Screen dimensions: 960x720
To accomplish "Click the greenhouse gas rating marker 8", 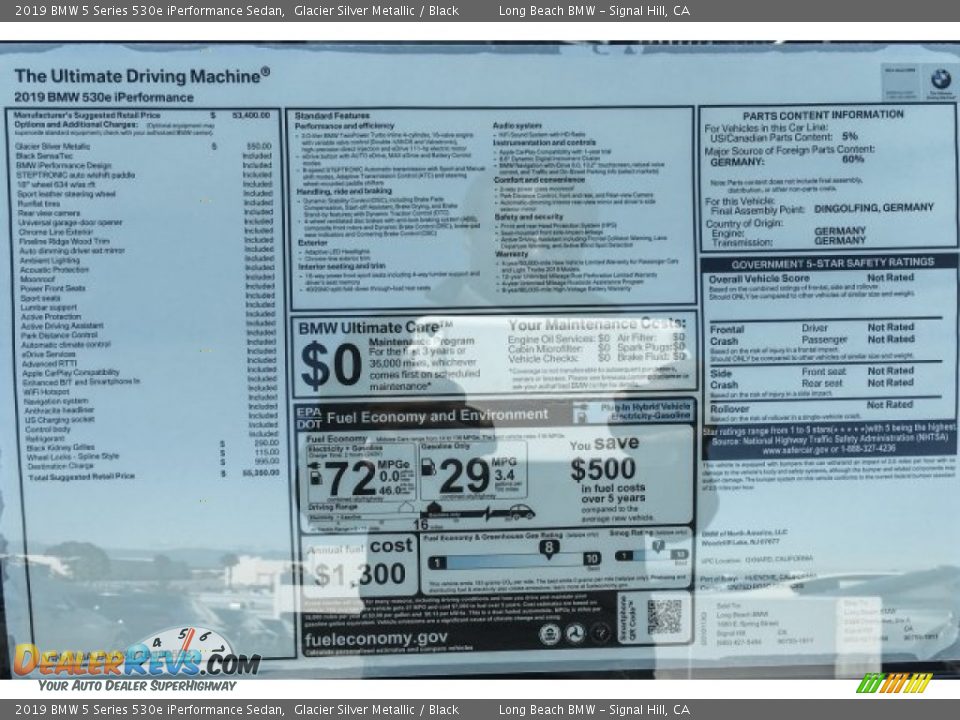I will point(548,547).
